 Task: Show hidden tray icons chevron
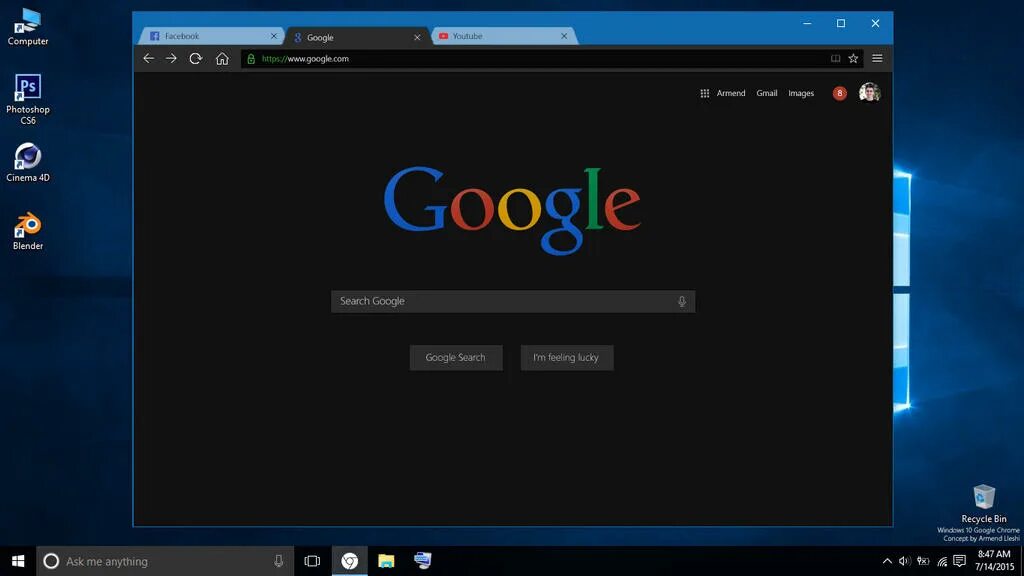(x=887, y=561)
